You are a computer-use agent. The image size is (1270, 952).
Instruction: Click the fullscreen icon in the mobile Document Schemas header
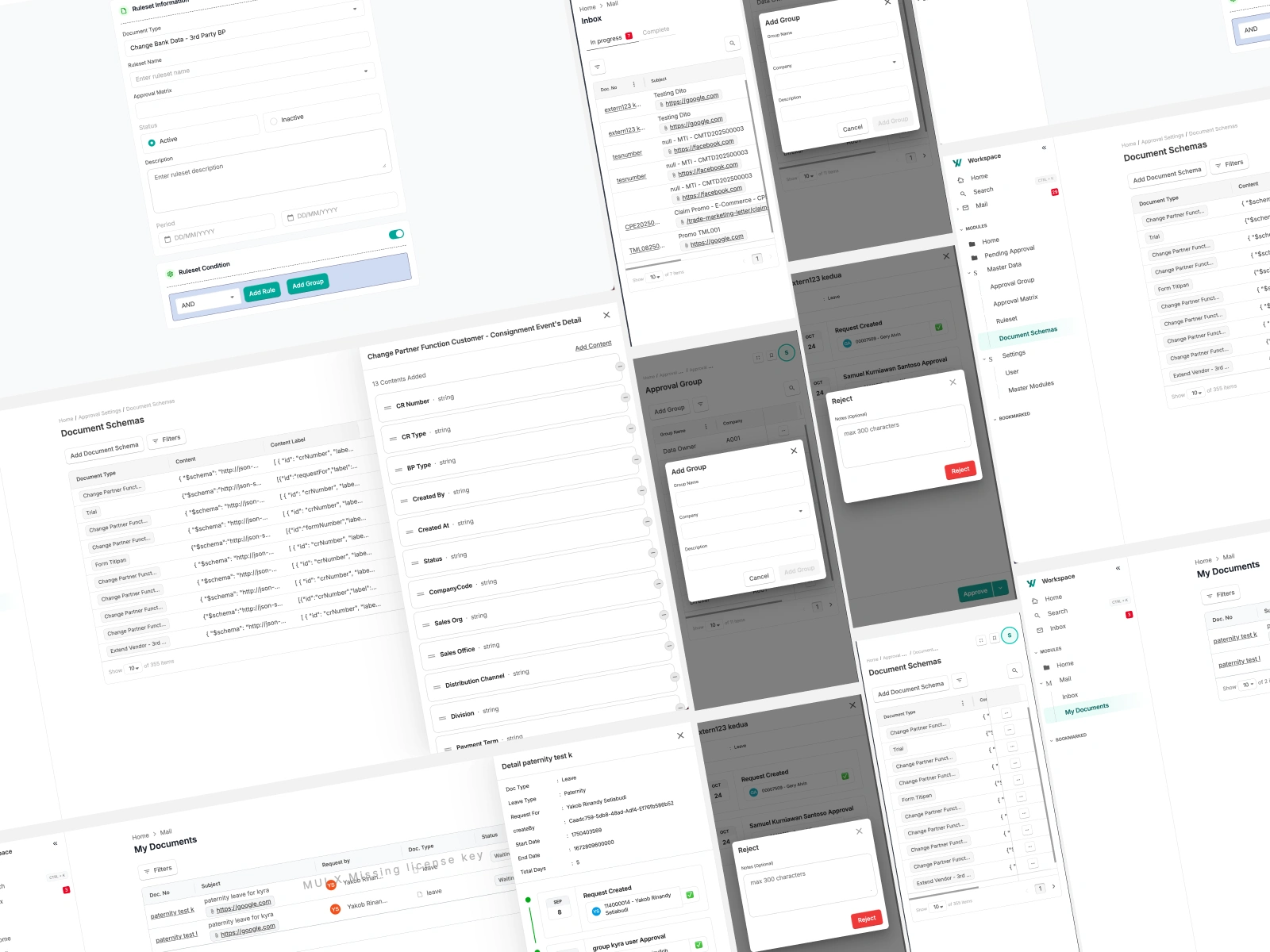pyautogui.click(x=981, y=639)
